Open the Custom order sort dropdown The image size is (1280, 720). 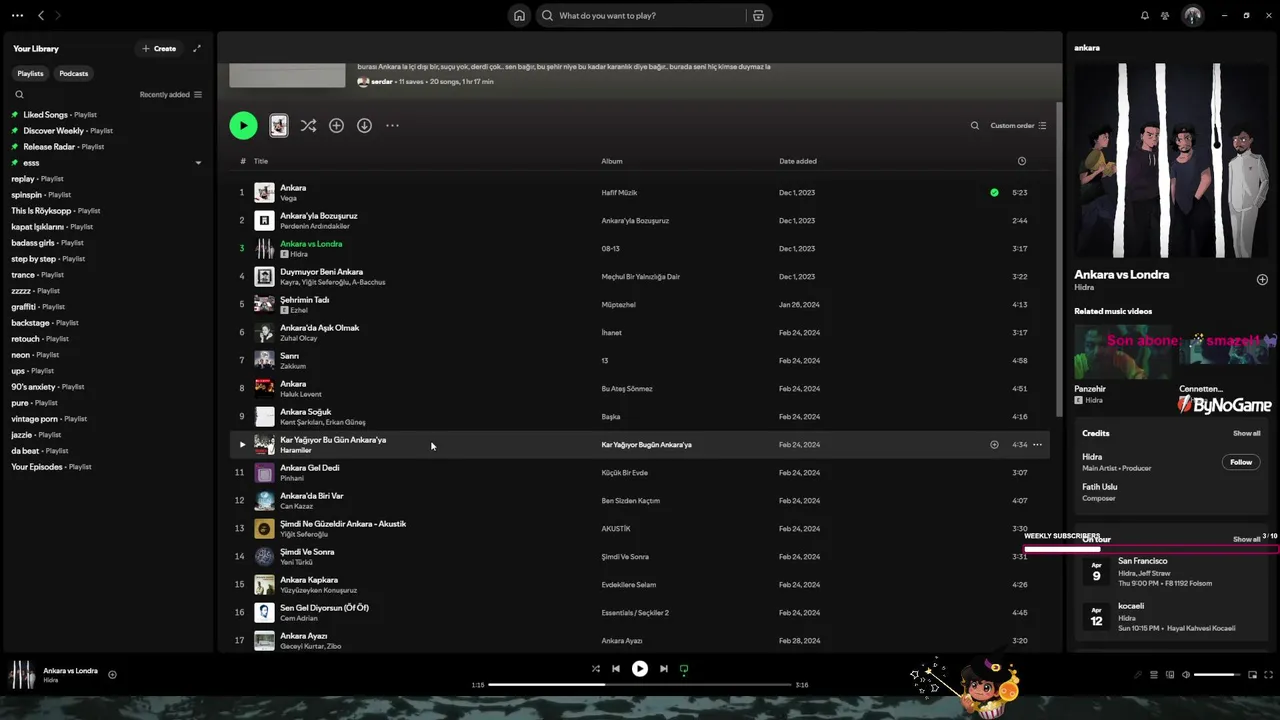click(1018, 126)
